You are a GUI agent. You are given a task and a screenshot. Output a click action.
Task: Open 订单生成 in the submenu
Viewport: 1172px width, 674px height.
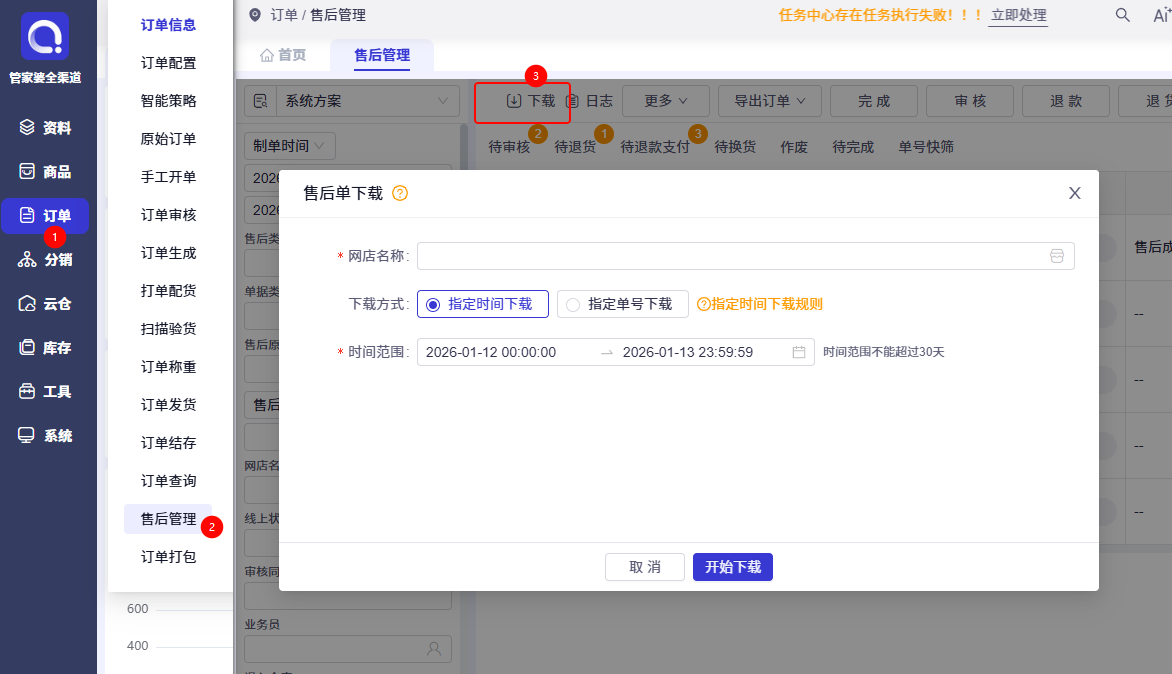(168, 253)
